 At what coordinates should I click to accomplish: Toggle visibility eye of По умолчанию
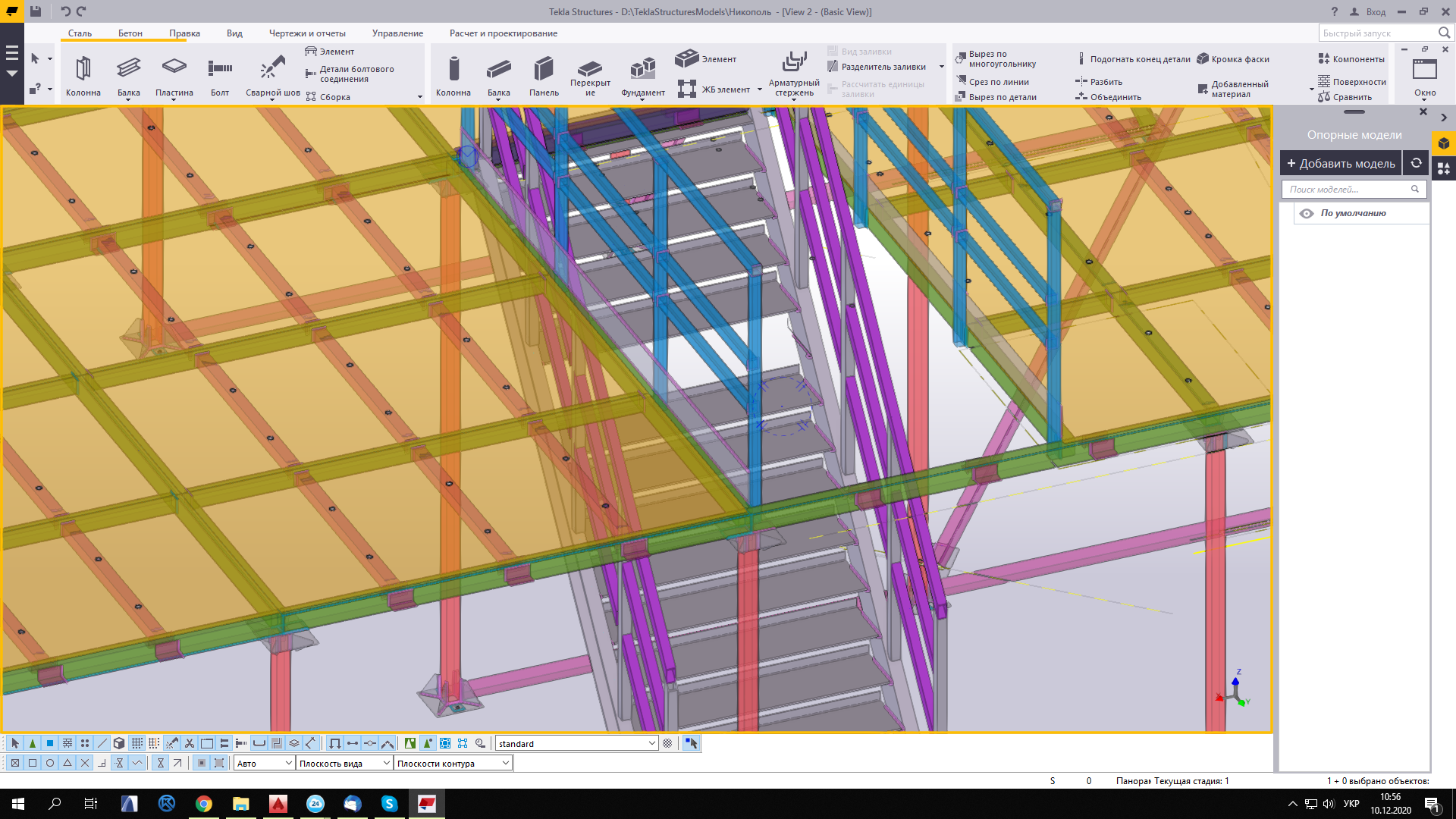[x=1307, y=213]
